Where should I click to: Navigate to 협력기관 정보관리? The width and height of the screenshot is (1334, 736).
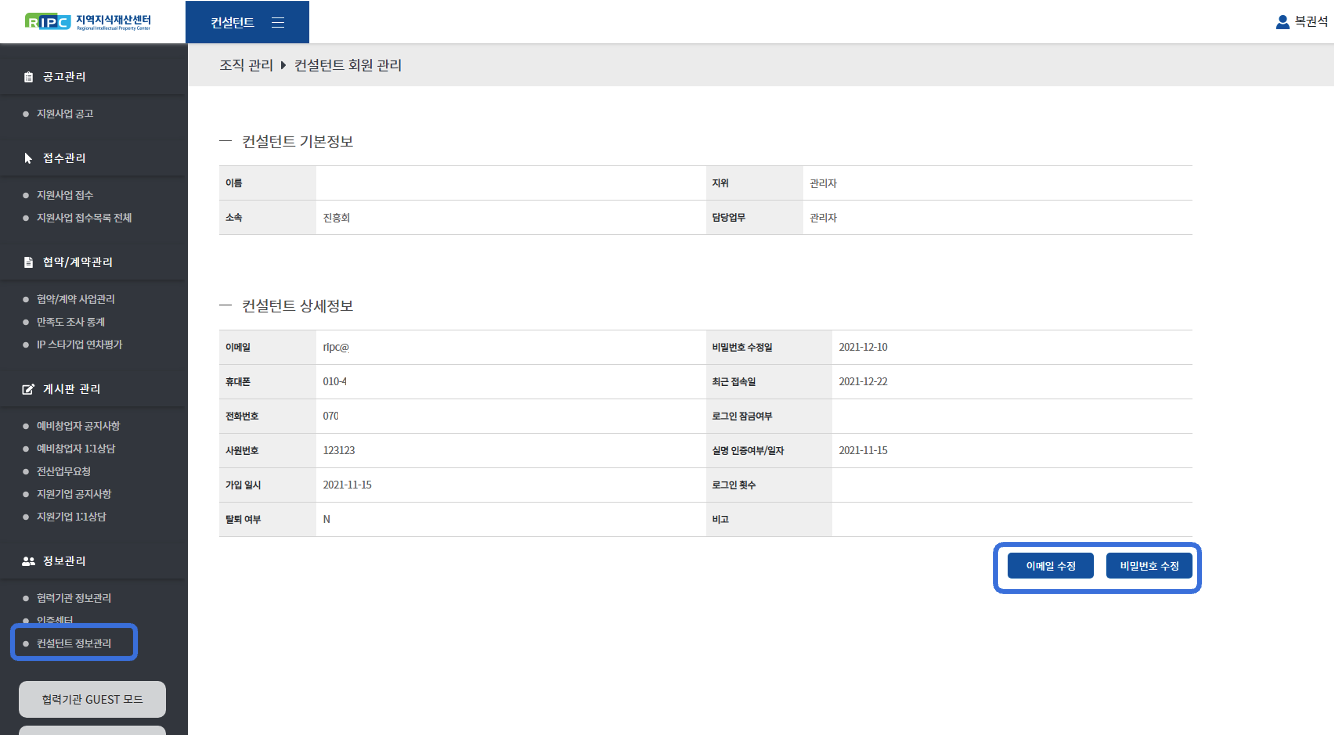(74, 598)
